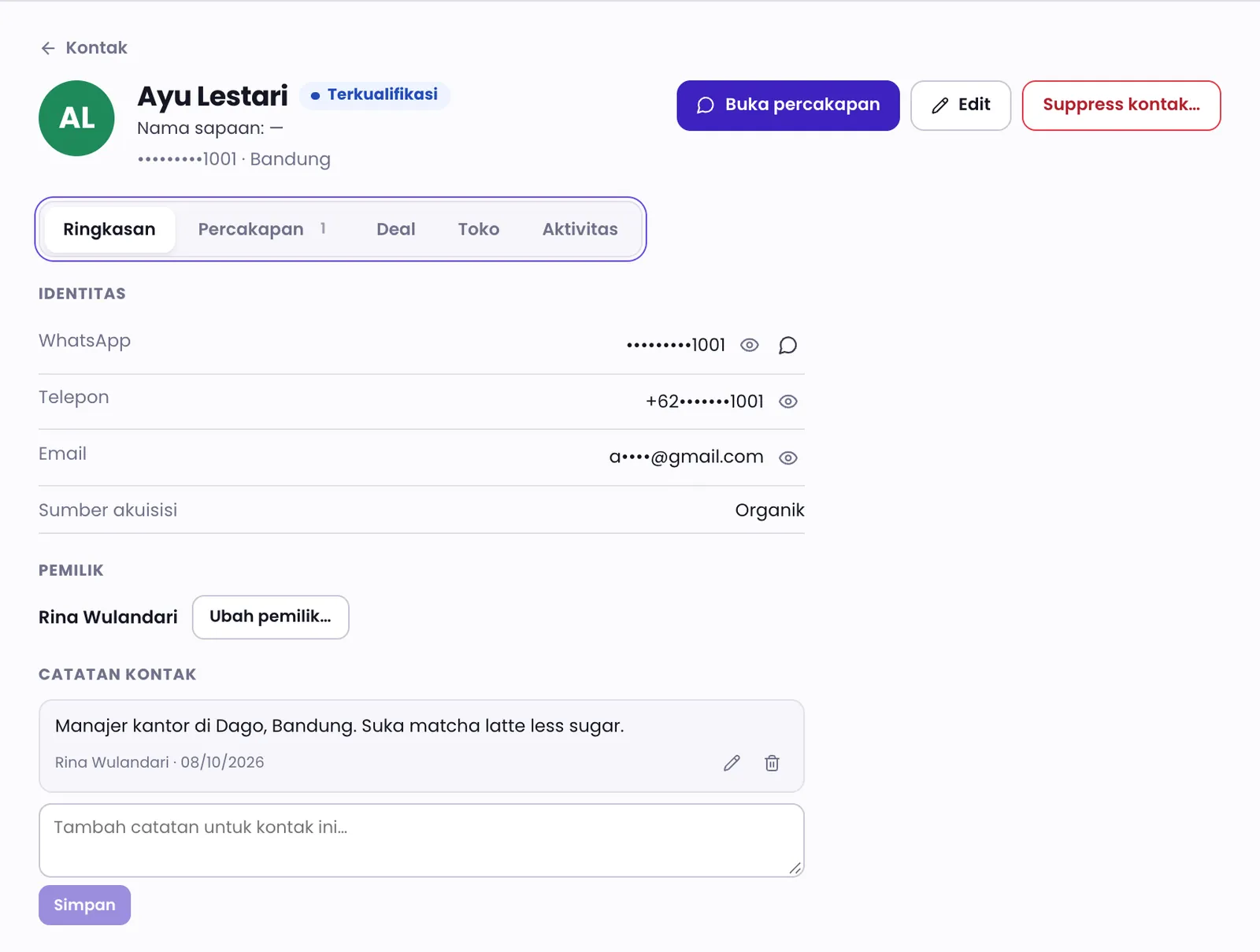The height and width of the screenshot is (952, 1260).
Task: Switch to the Percakapan tab
Action: [x=262, y=229]
